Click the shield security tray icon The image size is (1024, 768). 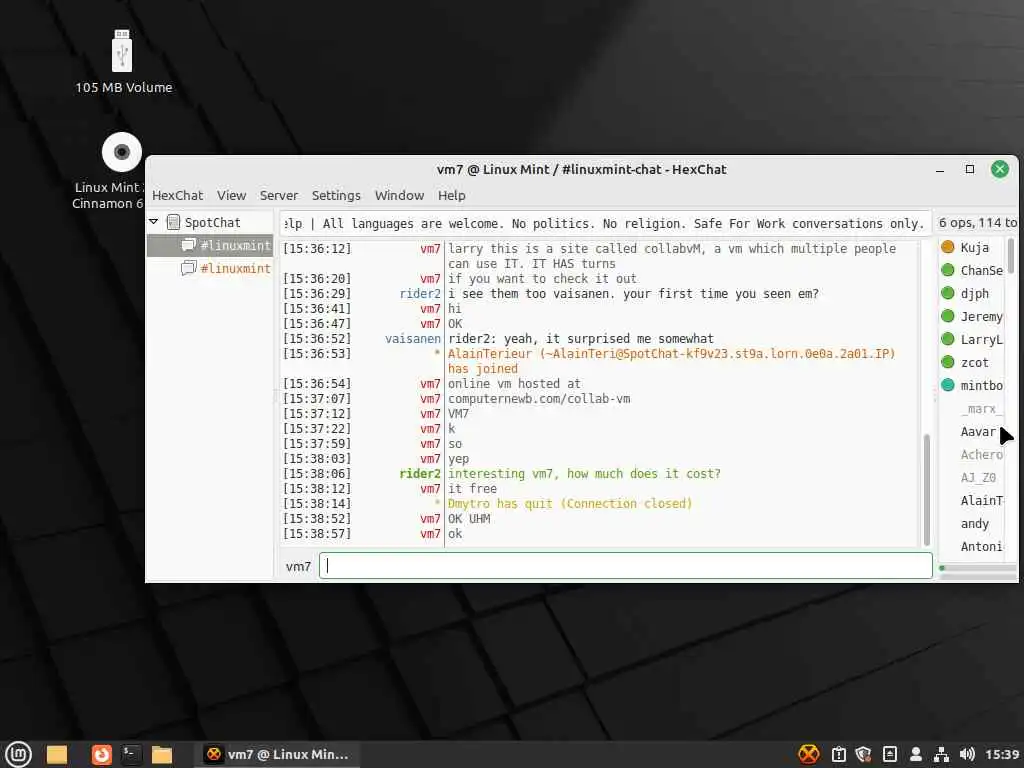click(x=863, y=754)
